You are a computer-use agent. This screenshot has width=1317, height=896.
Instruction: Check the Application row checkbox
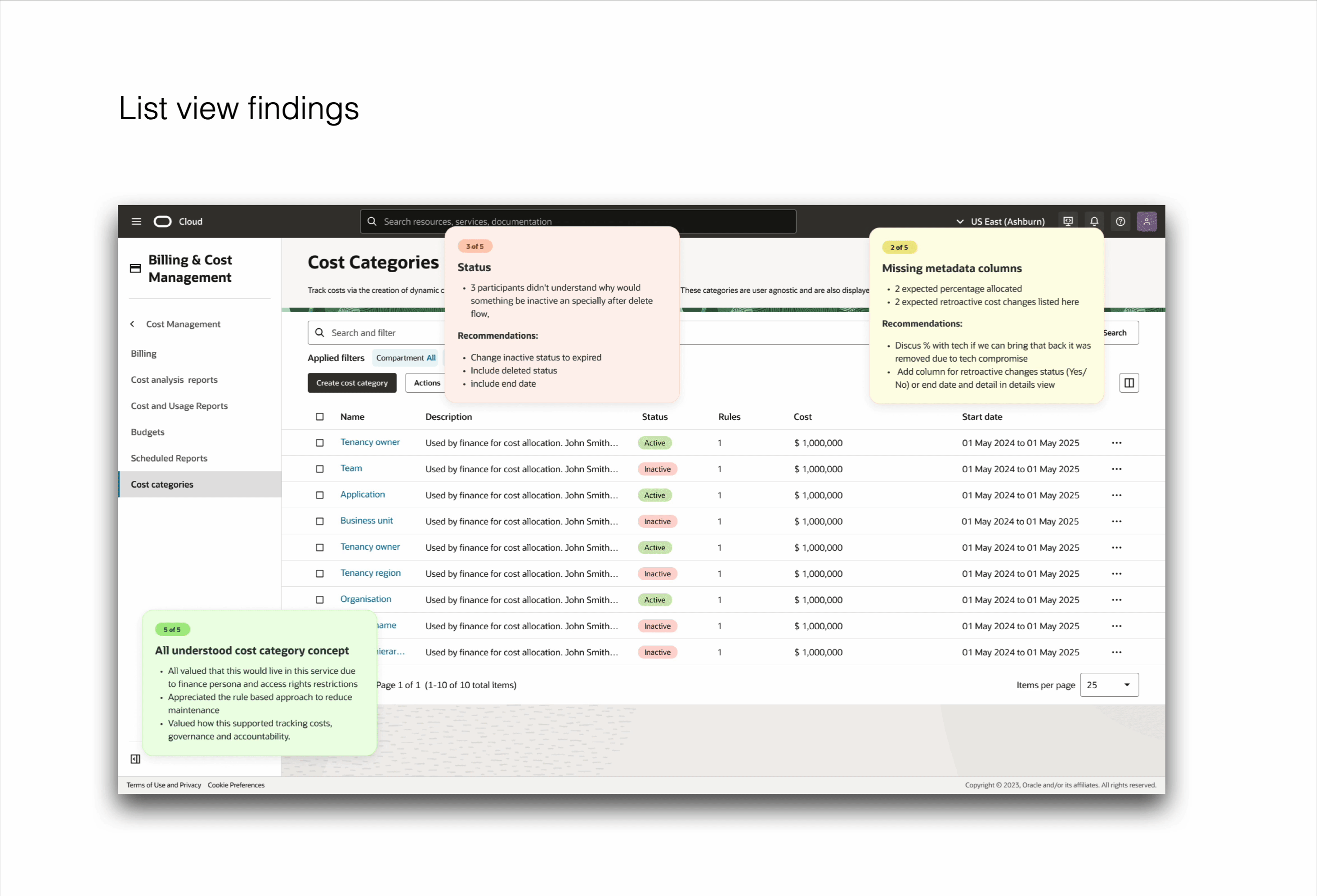(x=320, y=495)
